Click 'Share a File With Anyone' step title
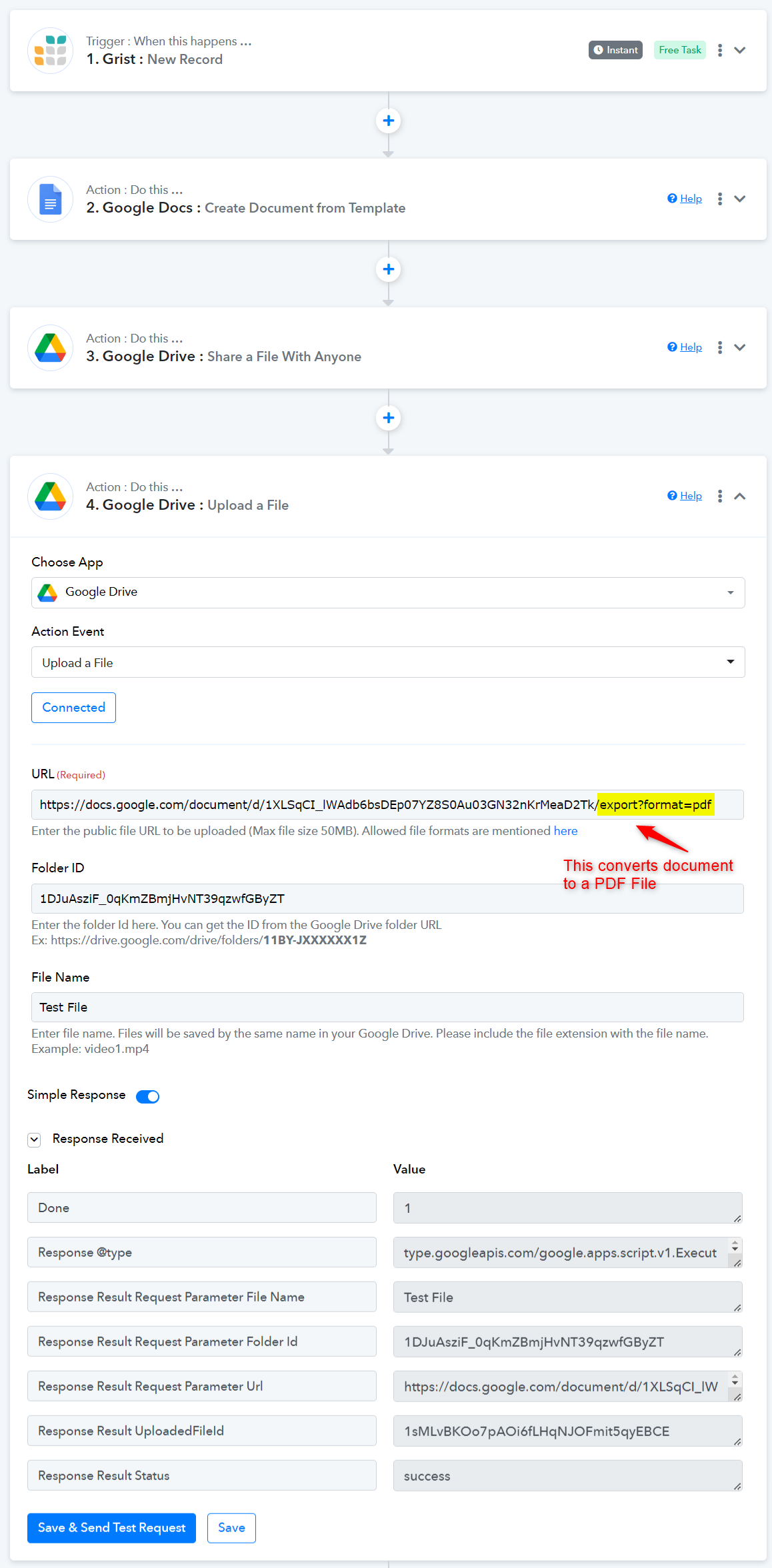Viewport: 772px width, 1568px height. [x=284, y=357]
